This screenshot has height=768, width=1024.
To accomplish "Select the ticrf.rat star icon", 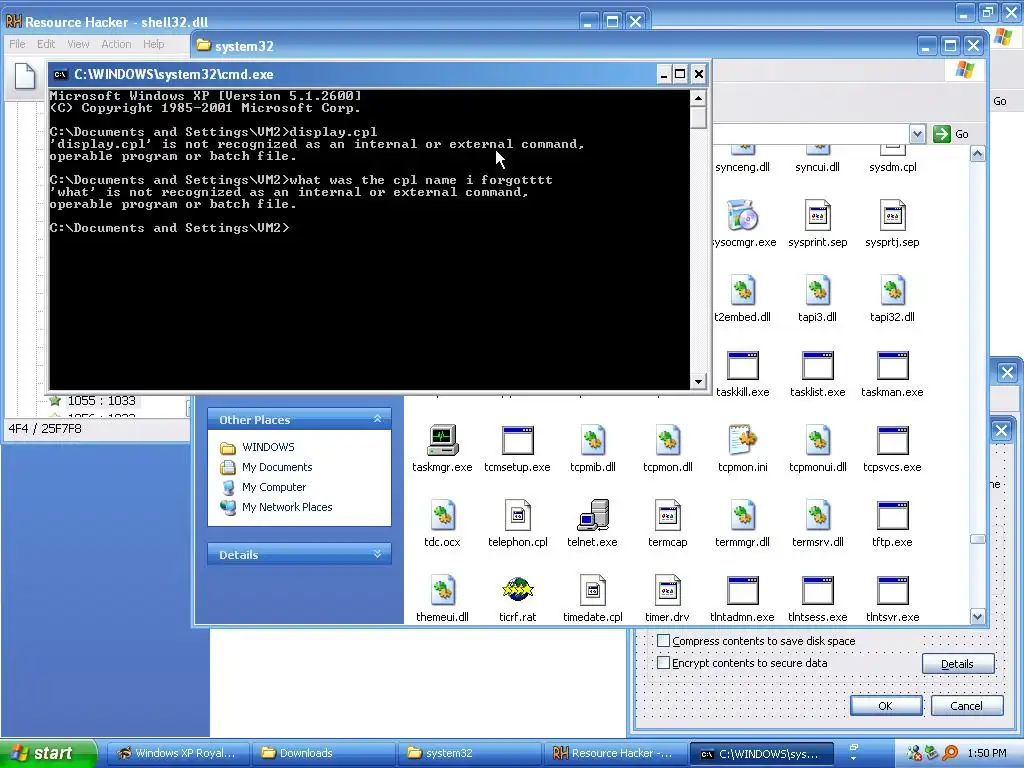I will point(517,590).
